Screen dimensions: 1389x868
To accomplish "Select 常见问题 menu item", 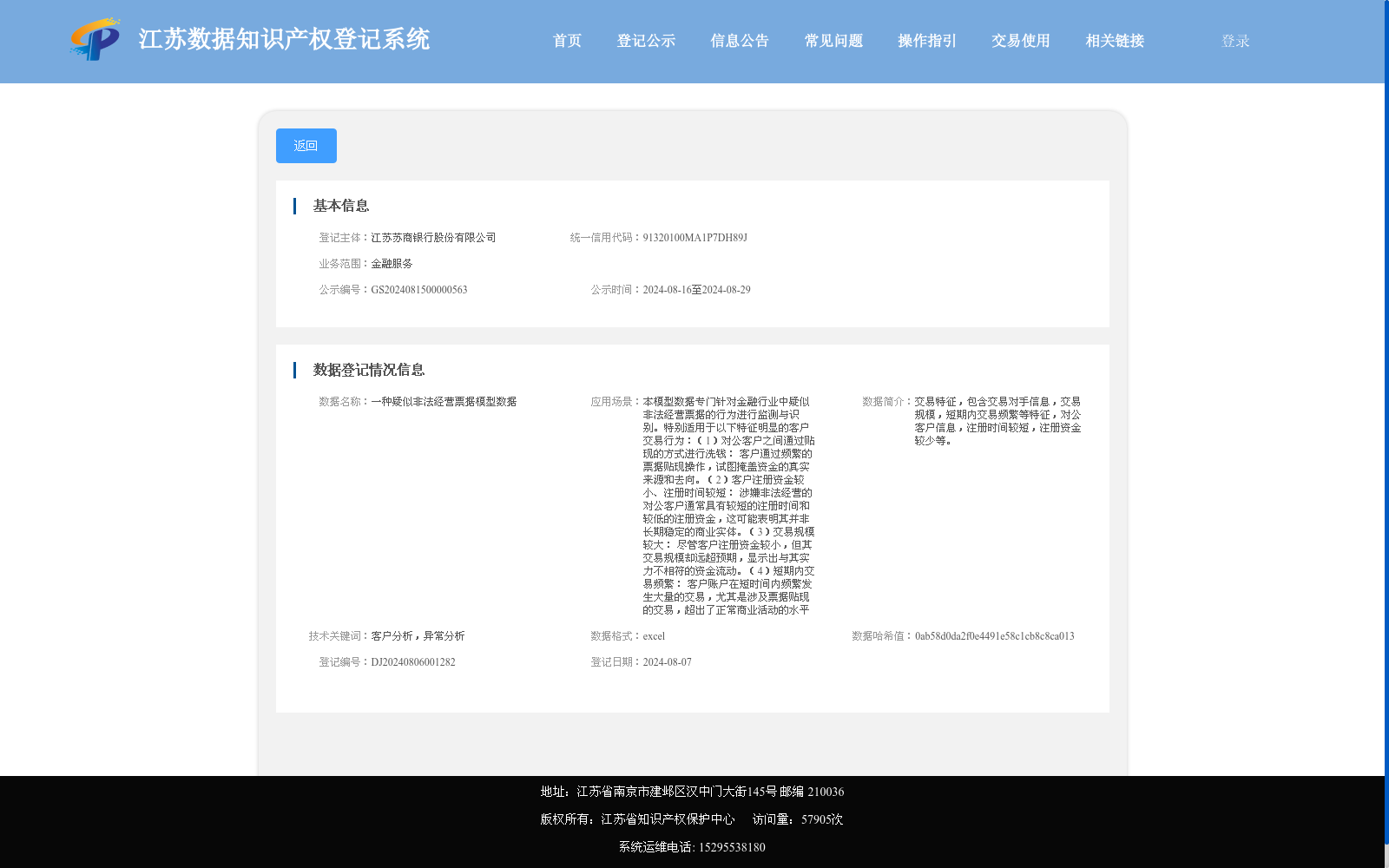I will coord(833,41).
